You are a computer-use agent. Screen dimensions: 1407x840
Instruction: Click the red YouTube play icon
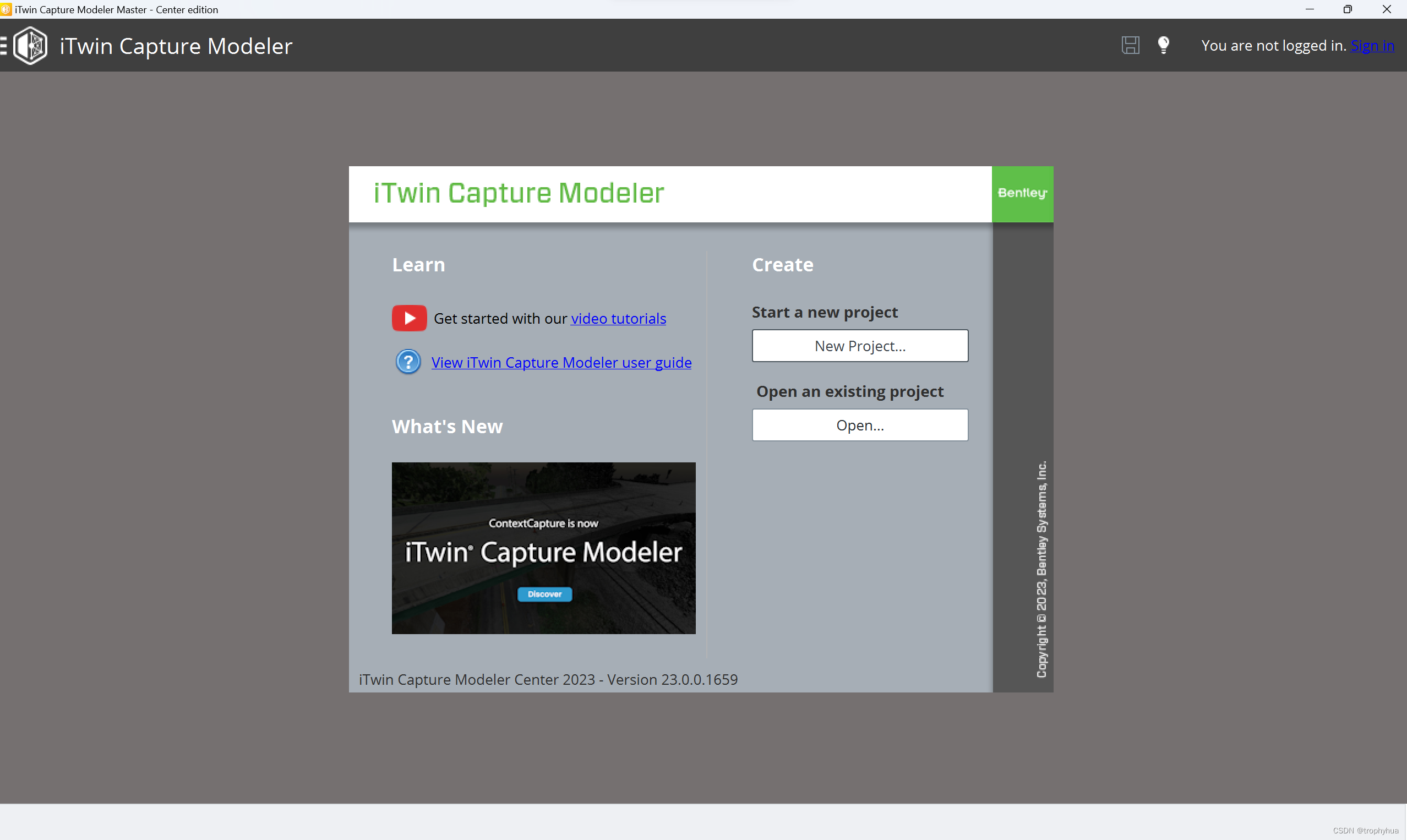point(409,318)
